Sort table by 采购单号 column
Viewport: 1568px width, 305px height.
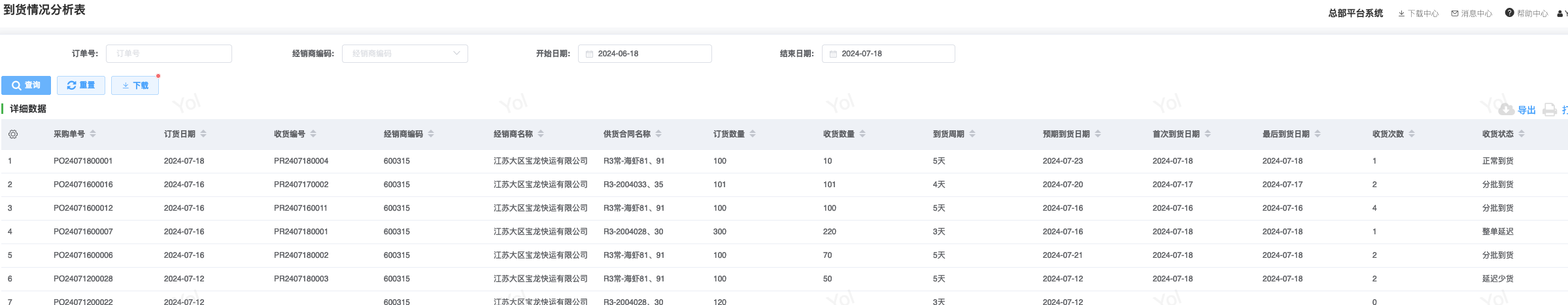93,134
